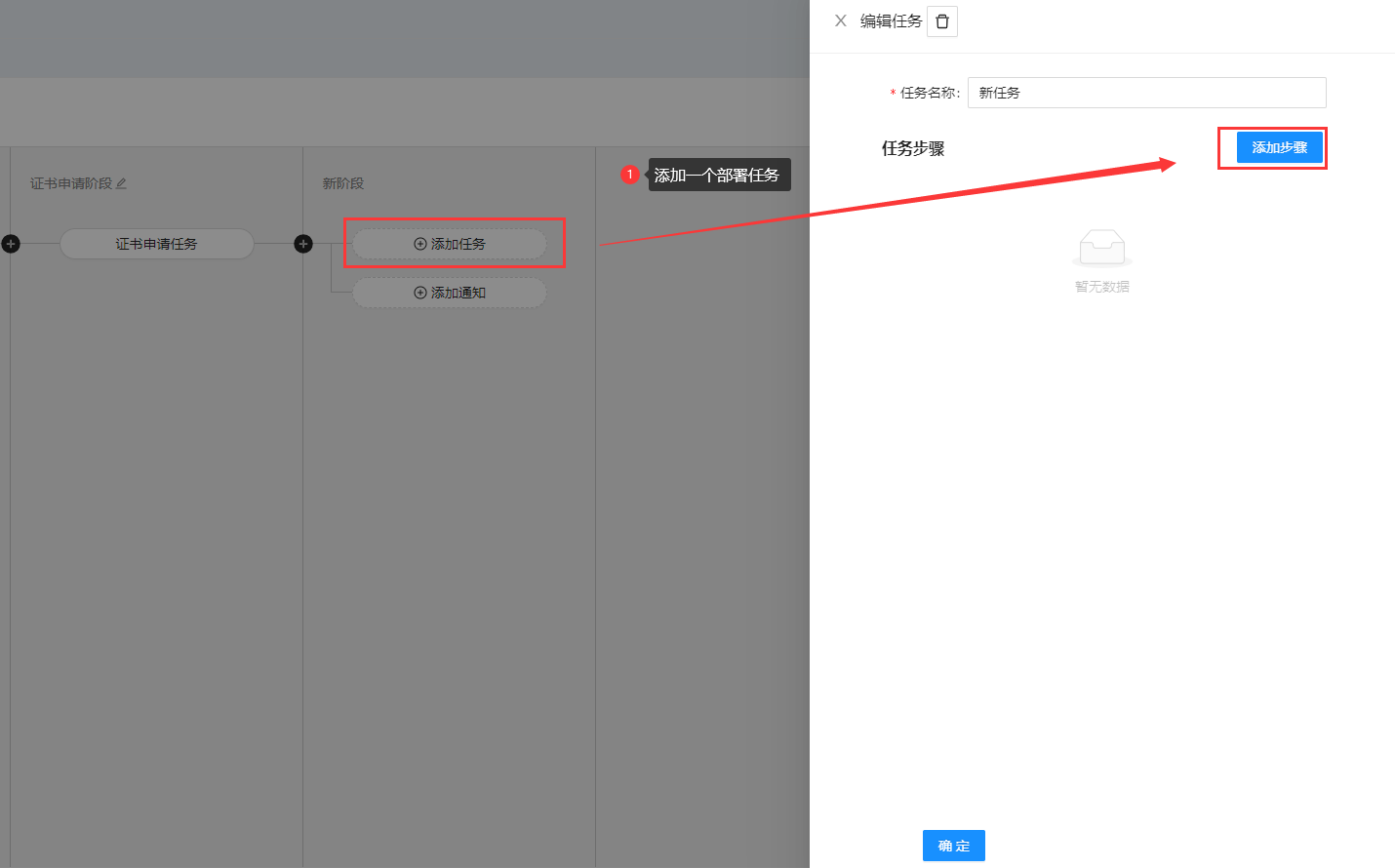
Task: Add a notification via 添加通知
Action: pos(450,293)
